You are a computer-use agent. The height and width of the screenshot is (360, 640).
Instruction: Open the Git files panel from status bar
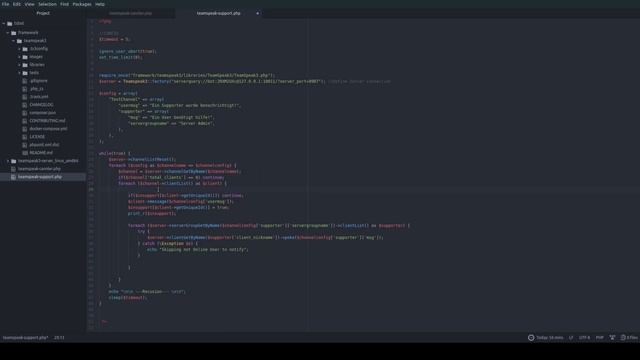629,338
